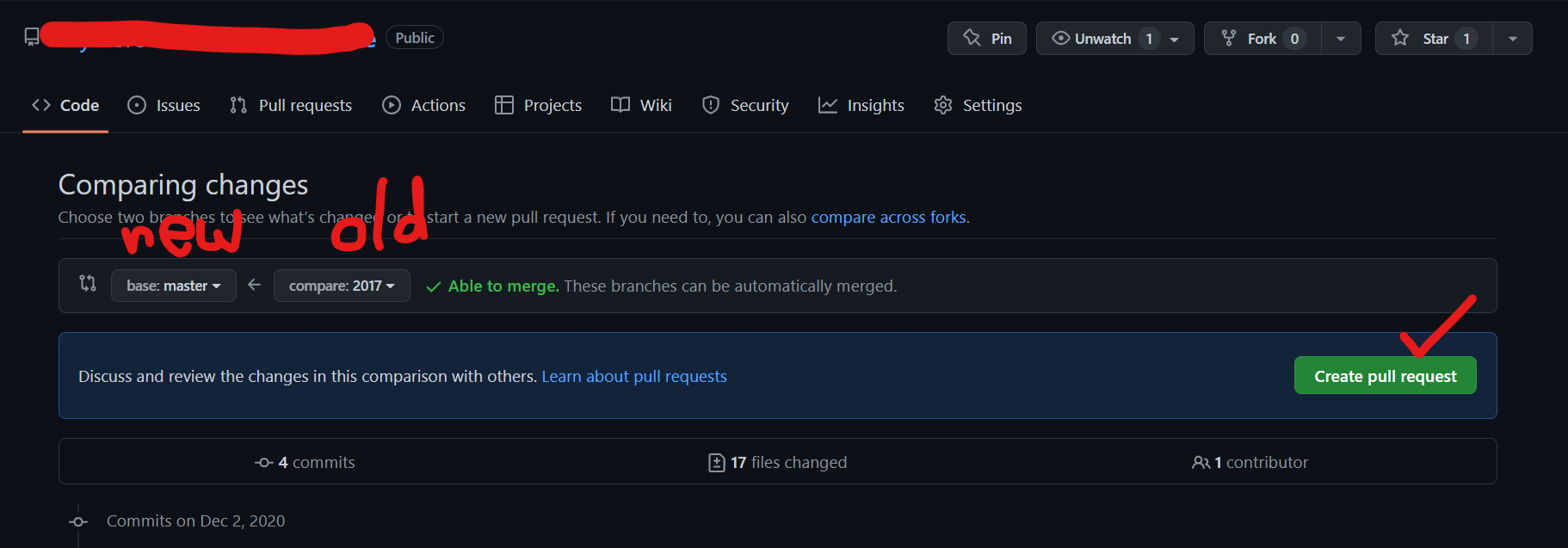This screenshot has width=1568, height=548.
Task: Click the green checkmark merge status icon
Action: pyautogui.click(x=434, y=286)
